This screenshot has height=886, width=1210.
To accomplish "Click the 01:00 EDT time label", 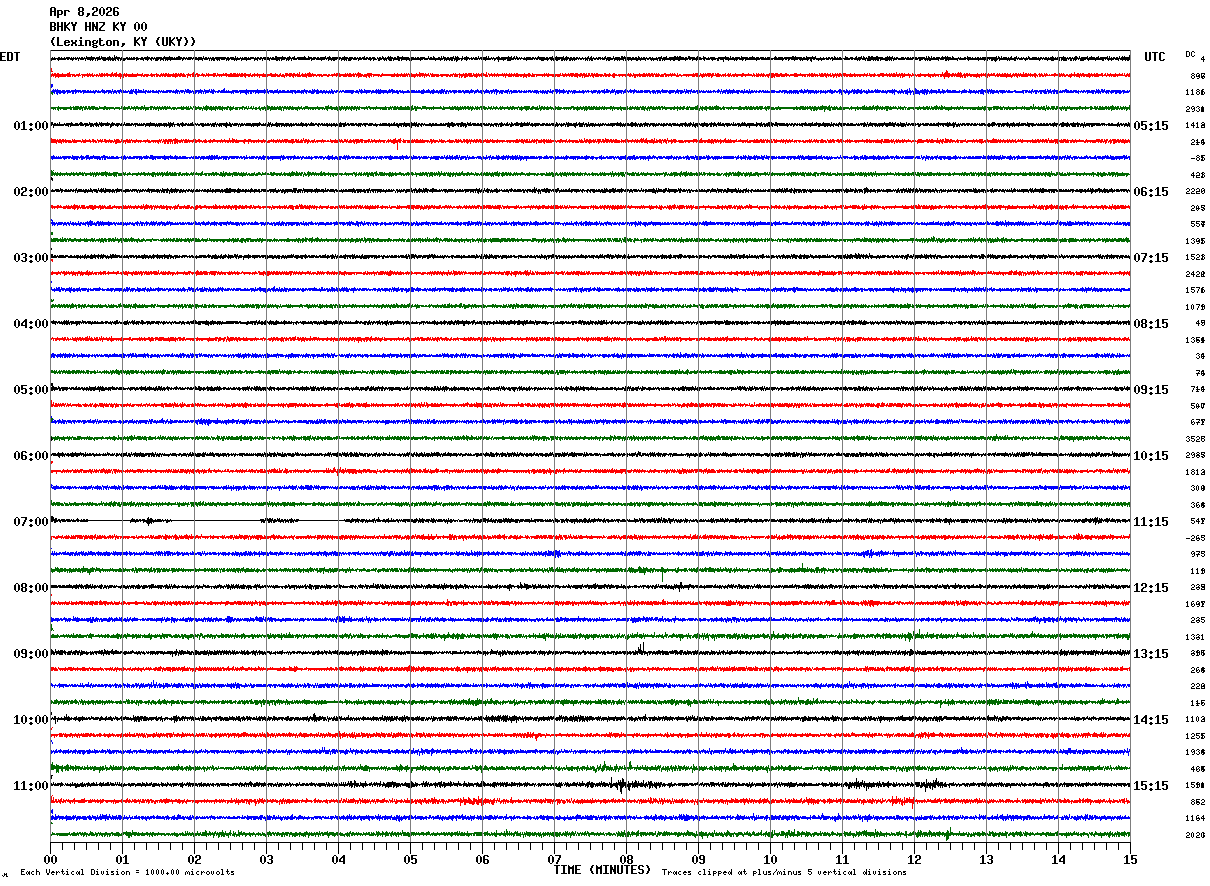I will [x=31, y=126].
